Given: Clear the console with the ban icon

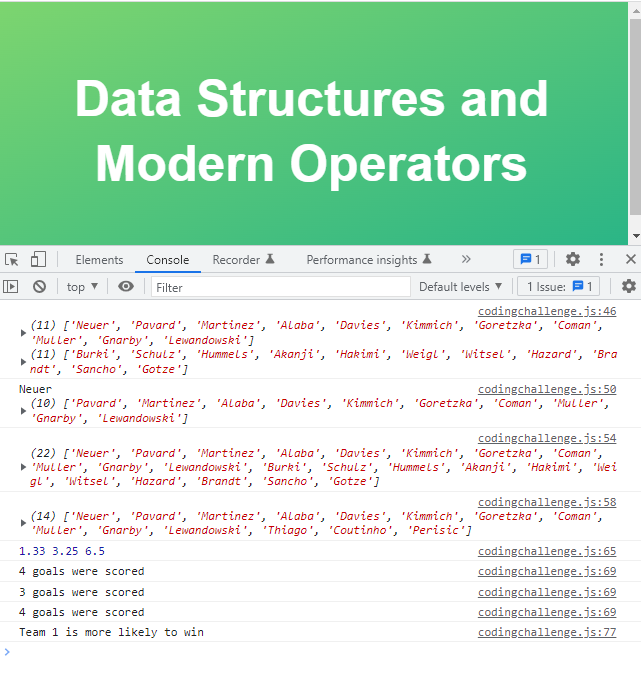Looking at the screenshot, I should pos(39,287).
